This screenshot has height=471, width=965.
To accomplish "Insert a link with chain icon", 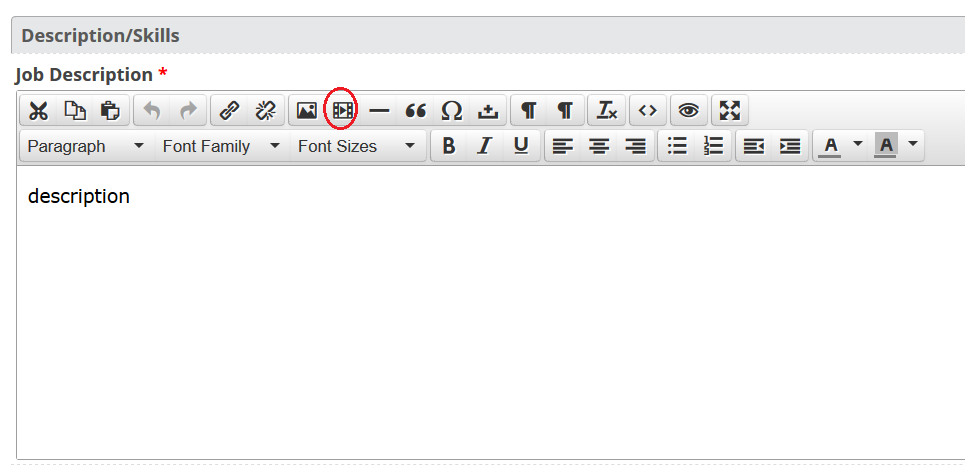I will 230,111.
